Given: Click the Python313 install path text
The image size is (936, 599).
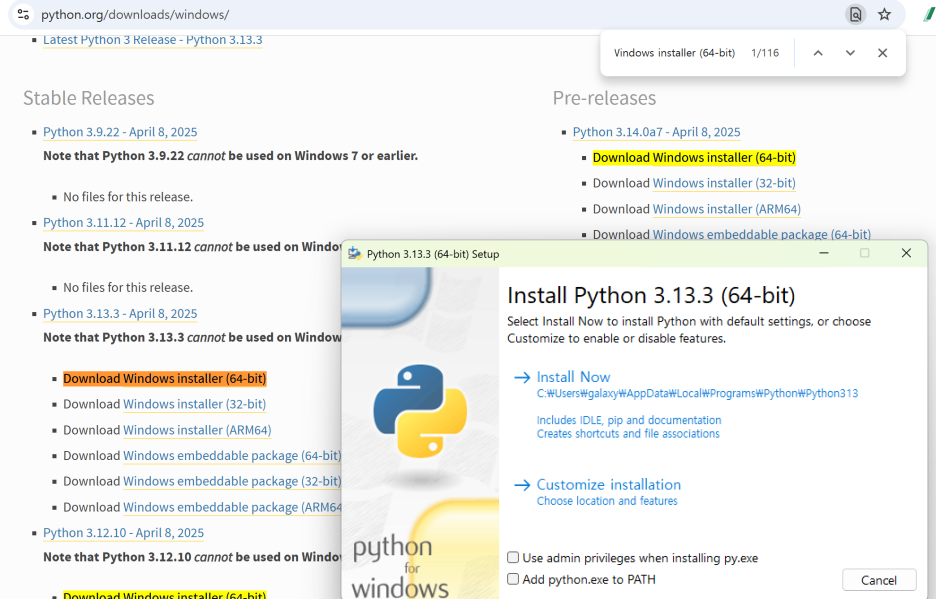Looking at the screenshot, I should [697, 394].
